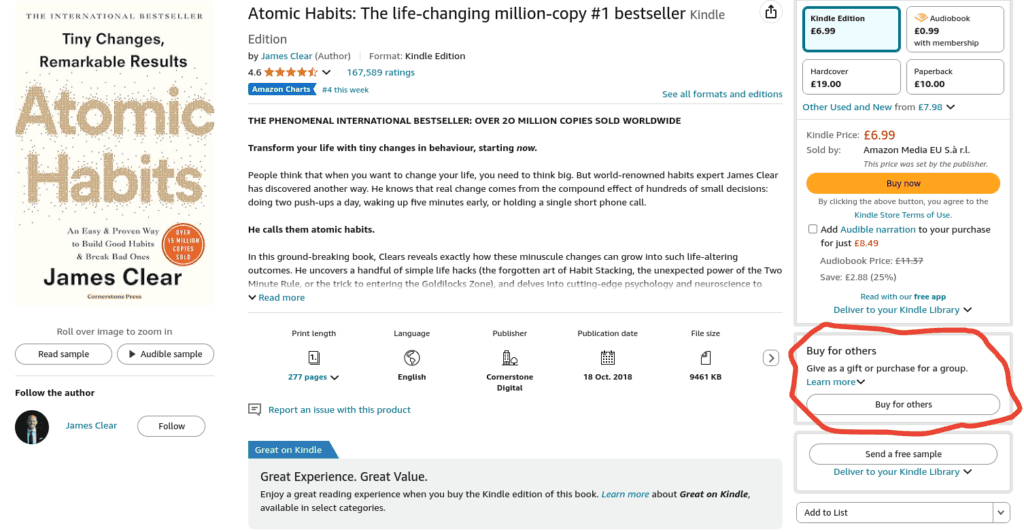This screenshot has height=532, width=1024.
Task: Click the publication date calendar icon
Action: coord(607,358)
